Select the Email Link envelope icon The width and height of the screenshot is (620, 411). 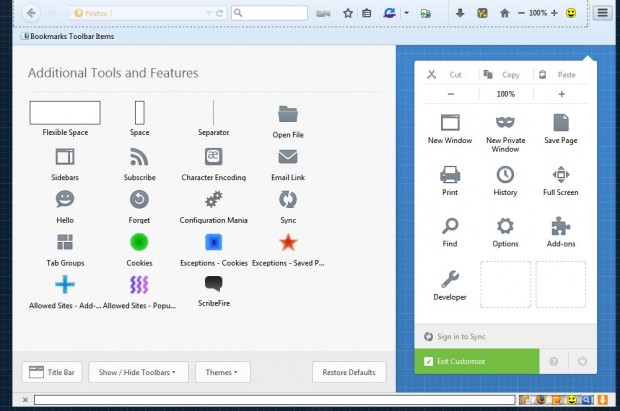[x=288, y=157]
